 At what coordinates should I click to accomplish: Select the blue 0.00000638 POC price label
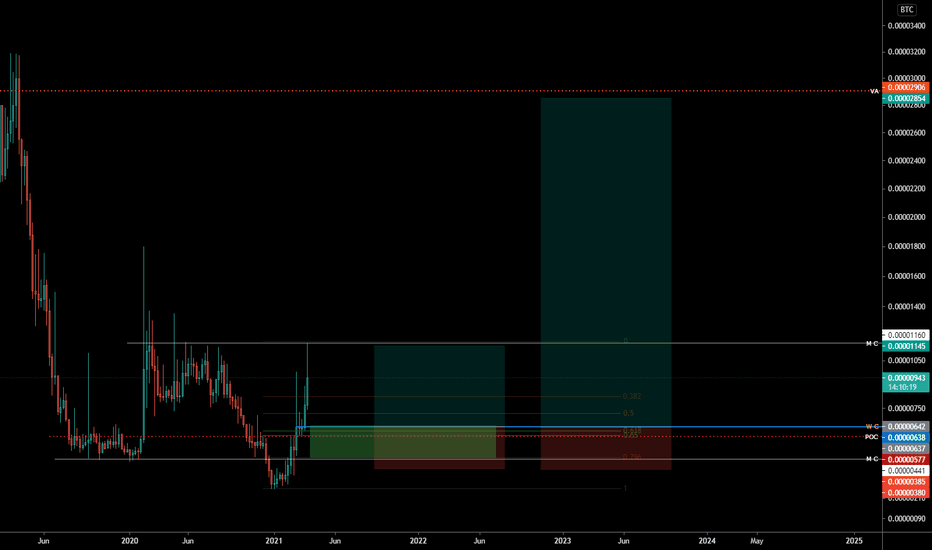[906, 438]
